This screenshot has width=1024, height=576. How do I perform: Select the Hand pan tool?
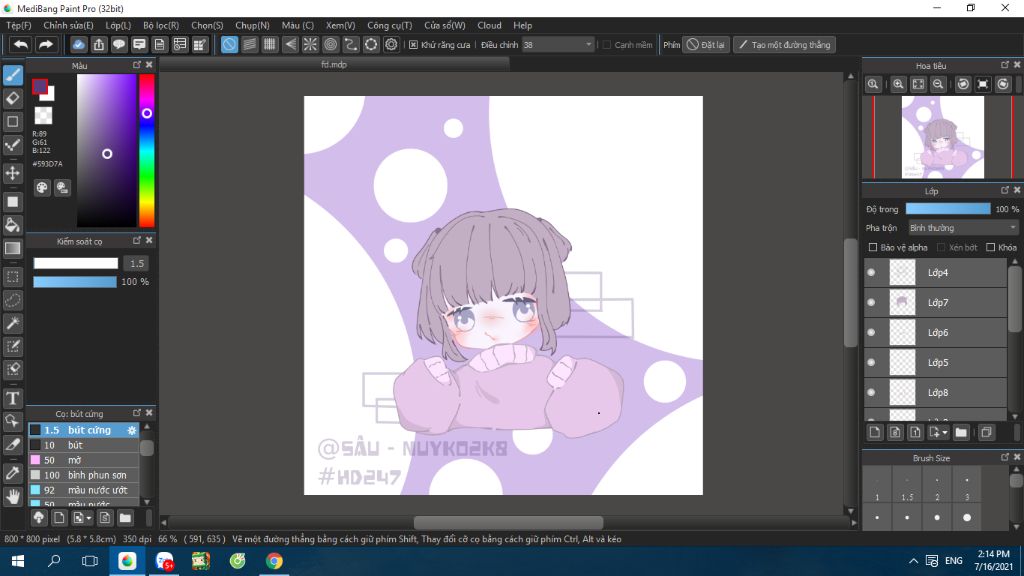click(x=12, y=497)
